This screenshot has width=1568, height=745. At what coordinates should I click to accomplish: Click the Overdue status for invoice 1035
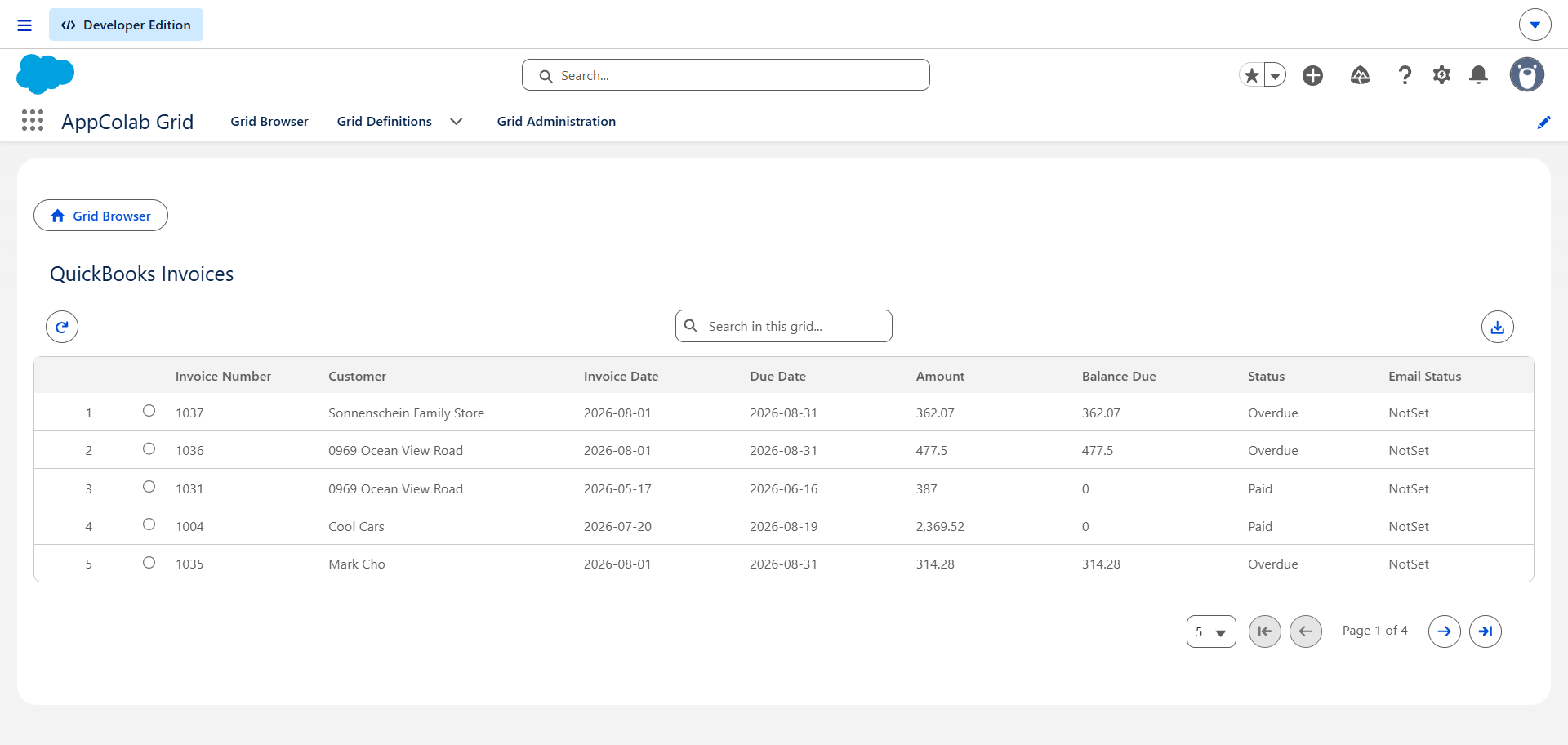pyautogui.click(x=1272, y=564)
